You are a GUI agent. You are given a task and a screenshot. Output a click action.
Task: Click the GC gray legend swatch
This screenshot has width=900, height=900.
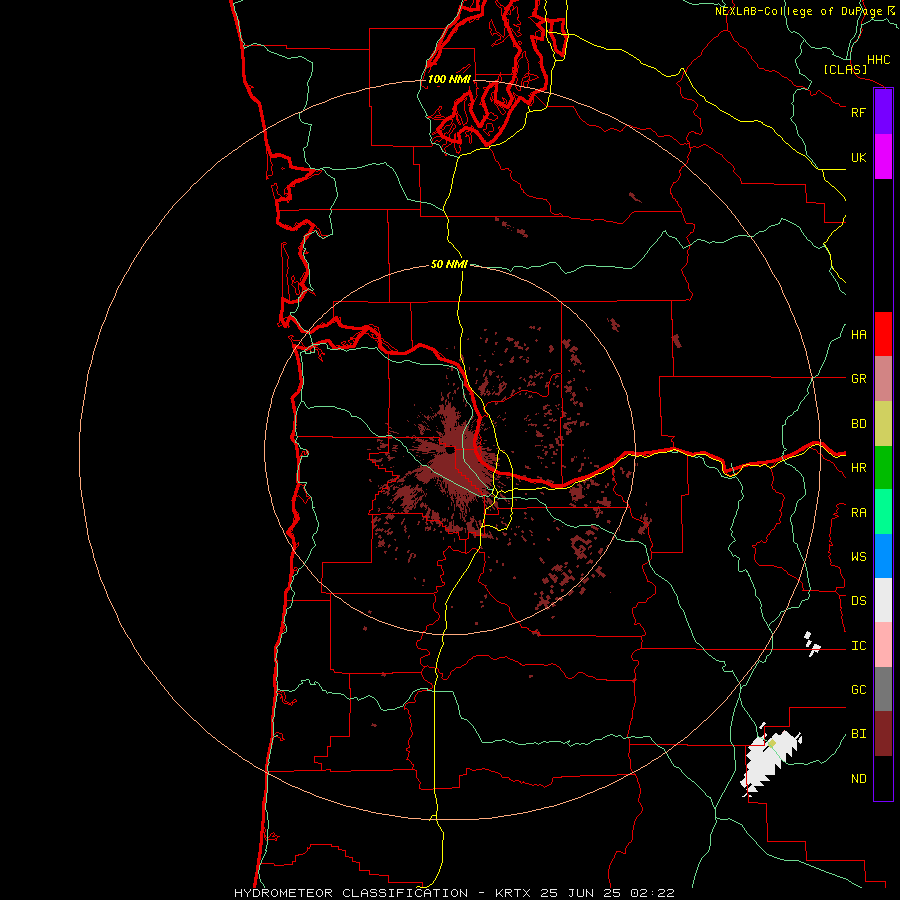click(x=883, y=689)
